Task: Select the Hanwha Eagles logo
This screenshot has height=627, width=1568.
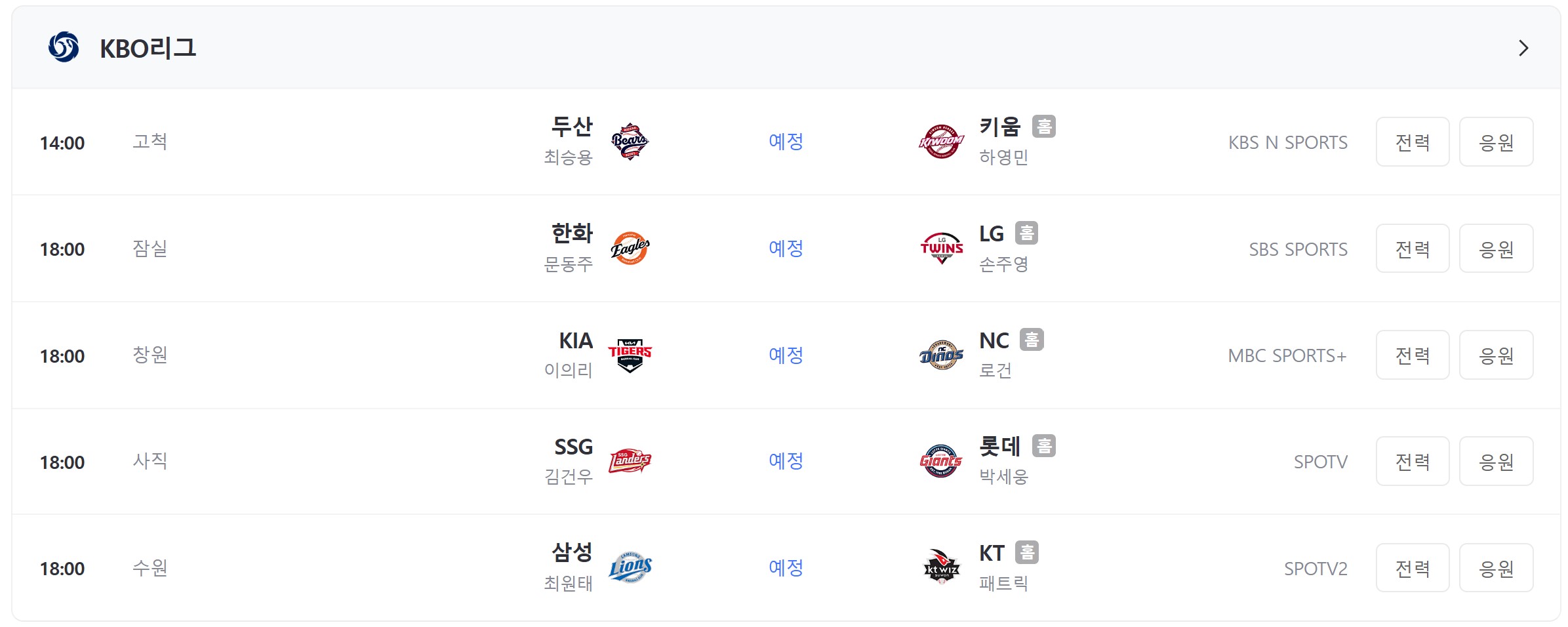Action: tap(630, 249)
